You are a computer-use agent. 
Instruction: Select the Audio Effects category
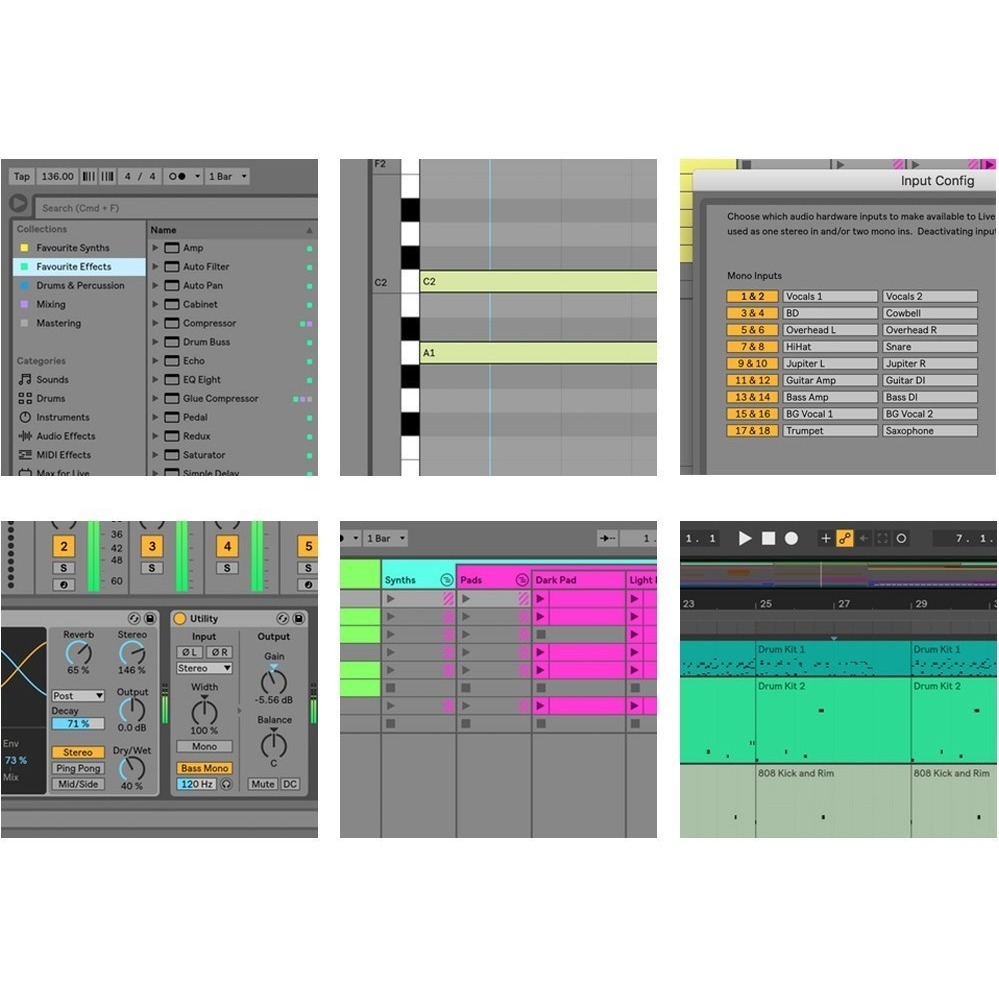65,436
